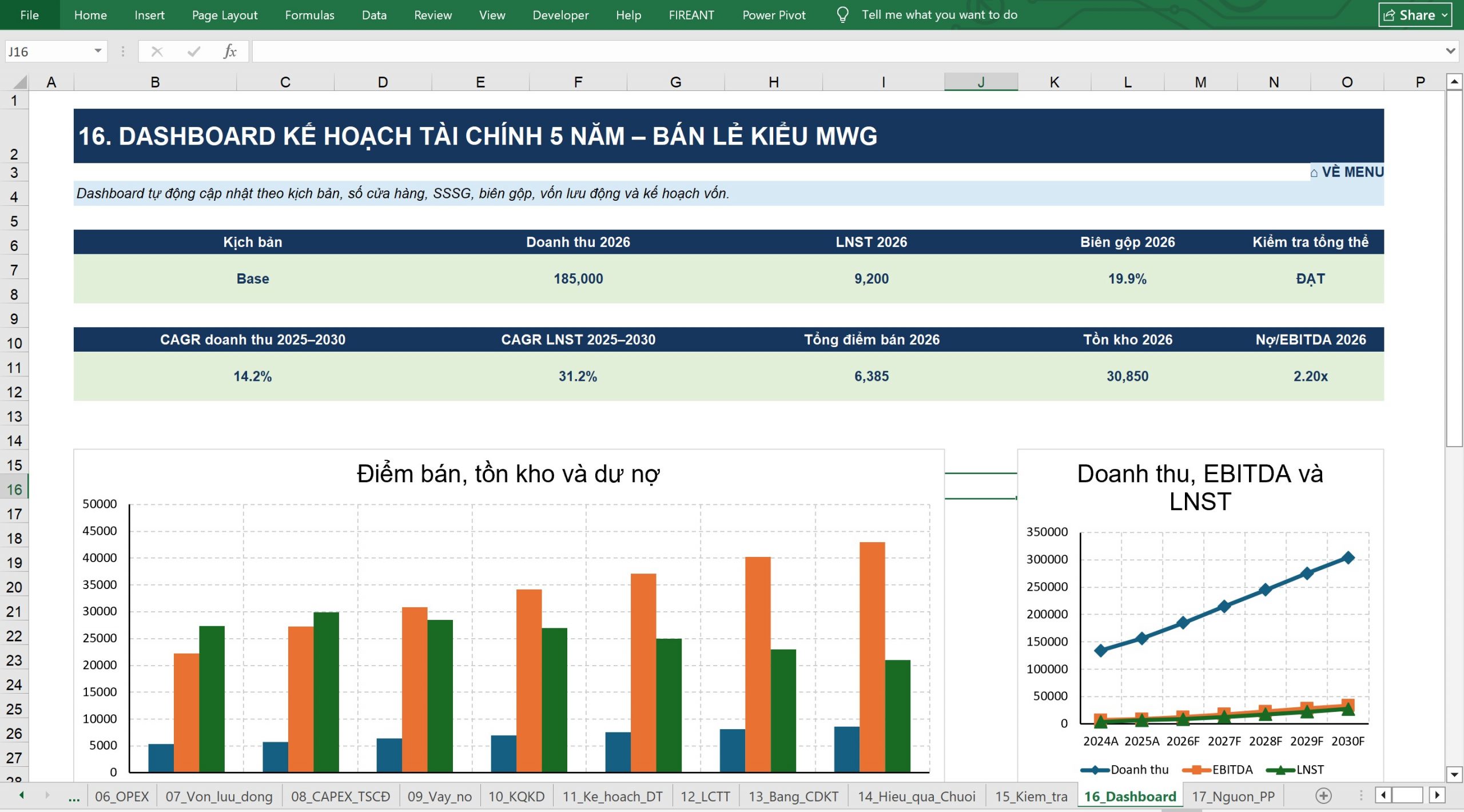Switch to the View tab
The image size is (1464, 812).
tap(492, 15)
